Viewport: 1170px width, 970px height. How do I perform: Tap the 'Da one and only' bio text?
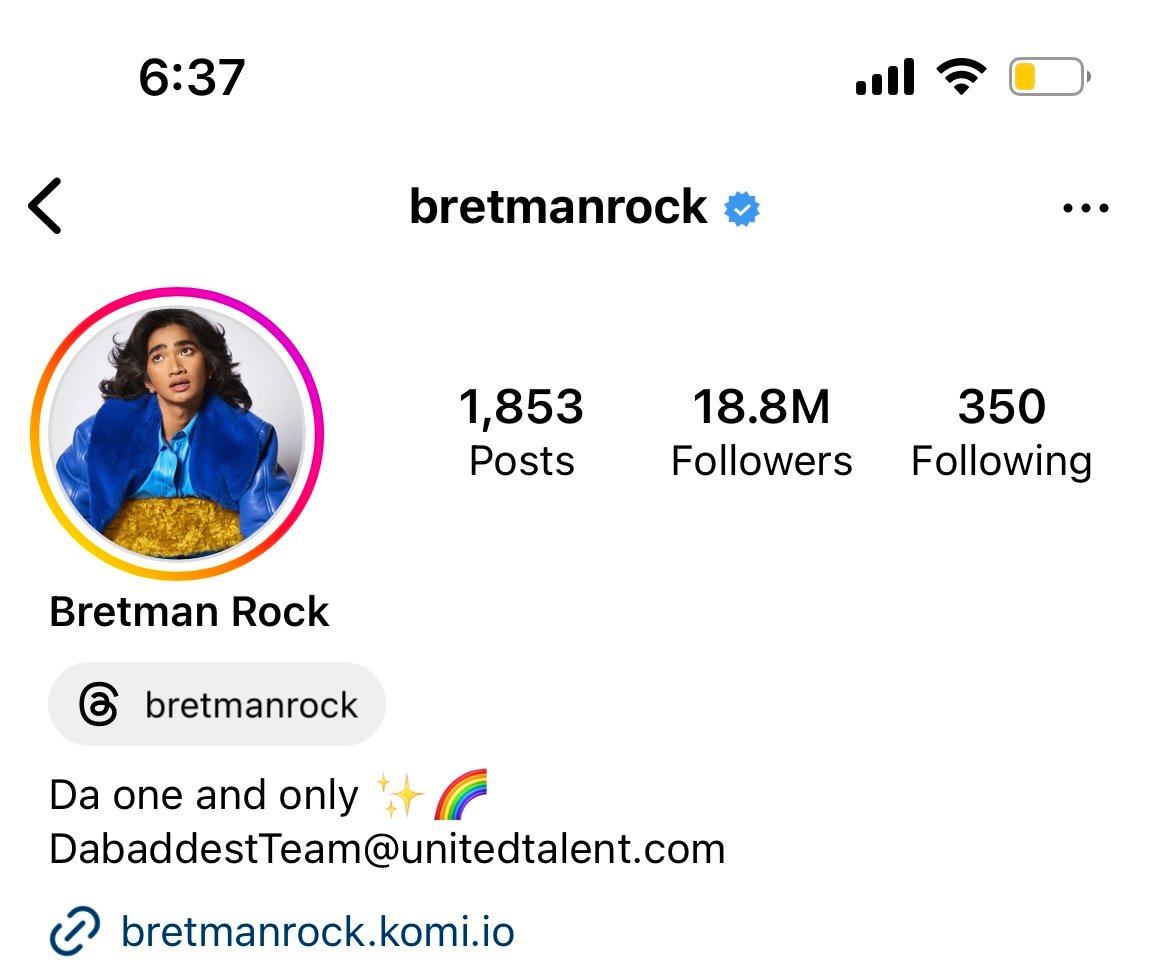point(204,795)
